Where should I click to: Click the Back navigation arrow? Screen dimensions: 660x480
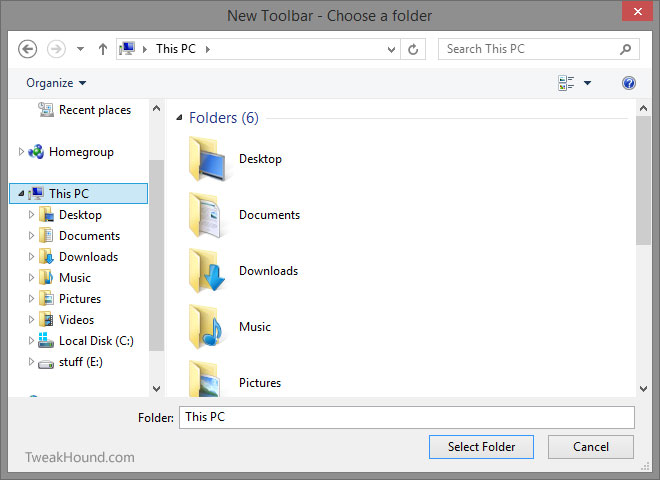(28, 49)
